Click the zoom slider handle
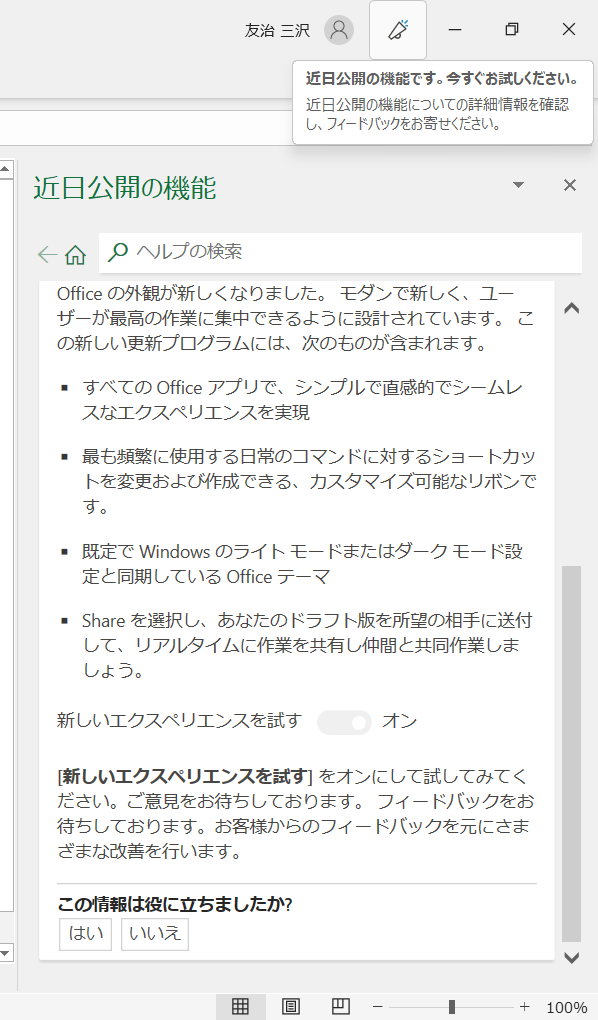Image resolution: width=598 pixels, height=1020 pixels. pos(452,1007)
